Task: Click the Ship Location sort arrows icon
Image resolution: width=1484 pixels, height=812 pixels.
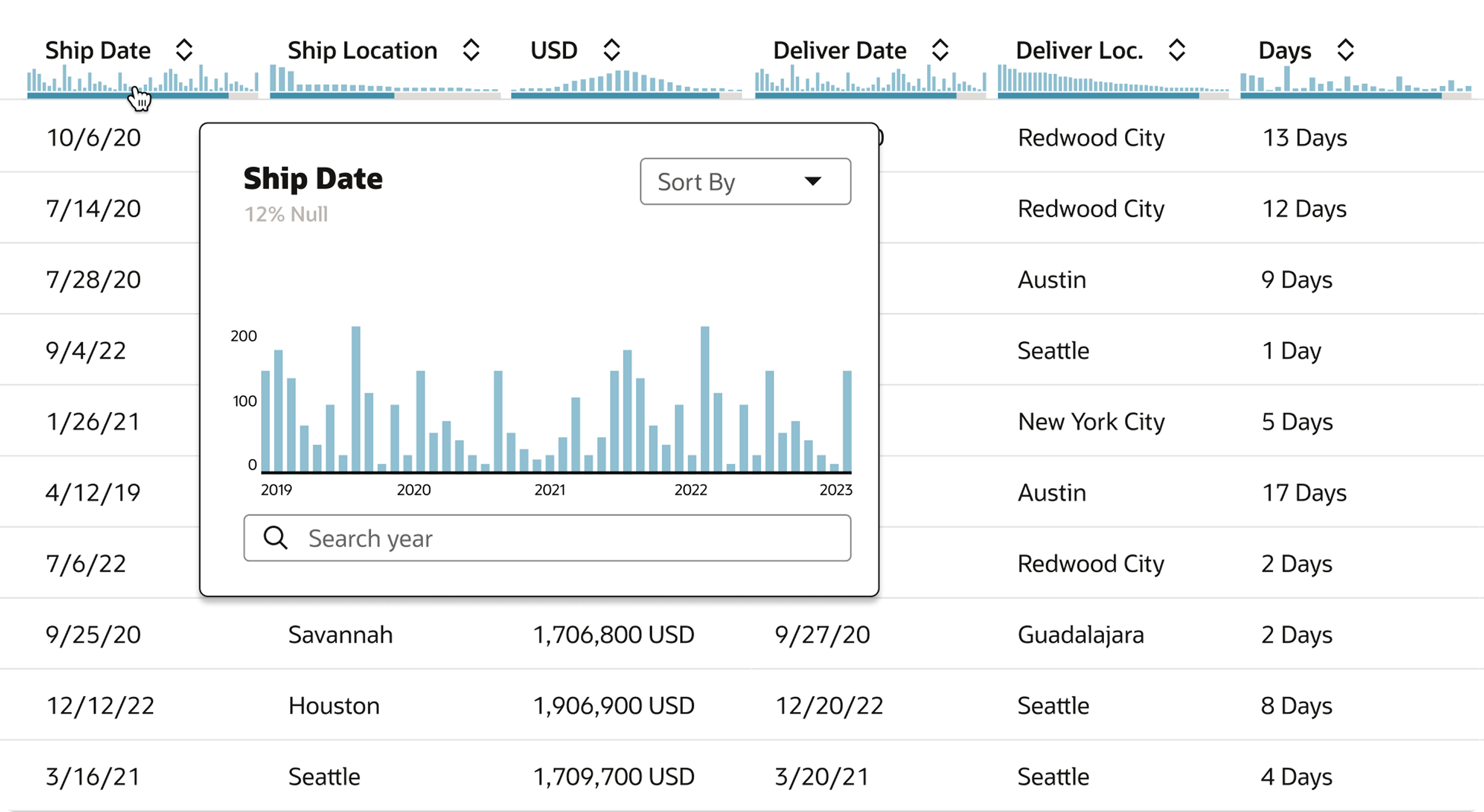Action: pos(471,51)
